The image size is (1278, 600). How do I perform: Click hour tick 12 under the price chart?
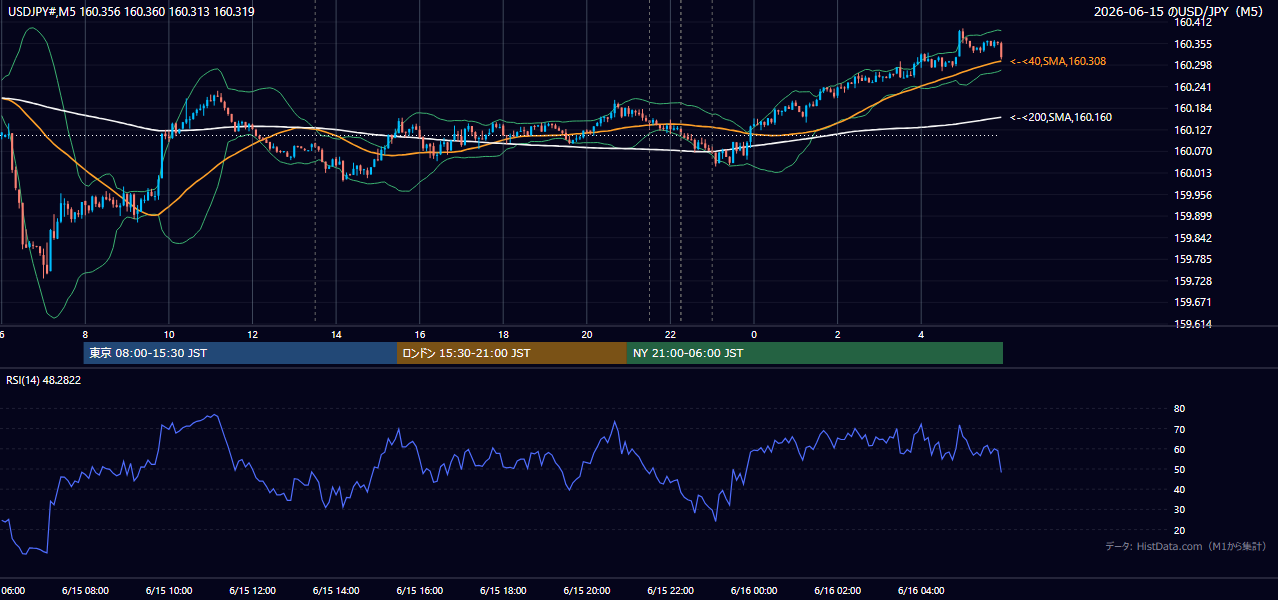coord(253,335)
